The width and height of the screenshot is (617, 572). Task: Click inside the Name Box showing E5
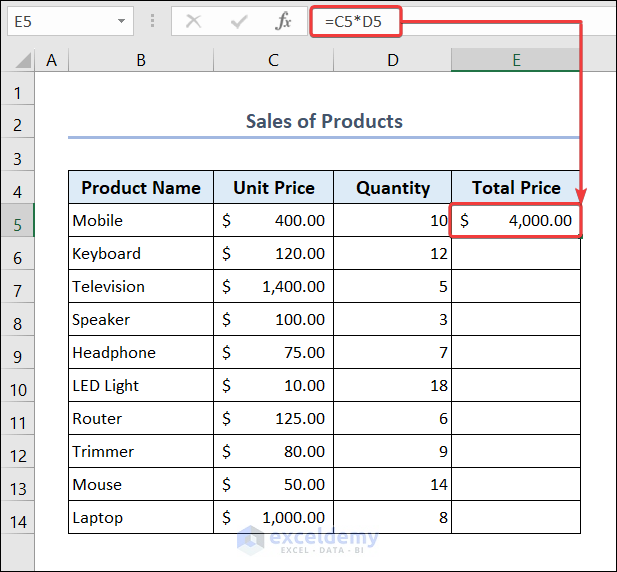click(58, 21)
